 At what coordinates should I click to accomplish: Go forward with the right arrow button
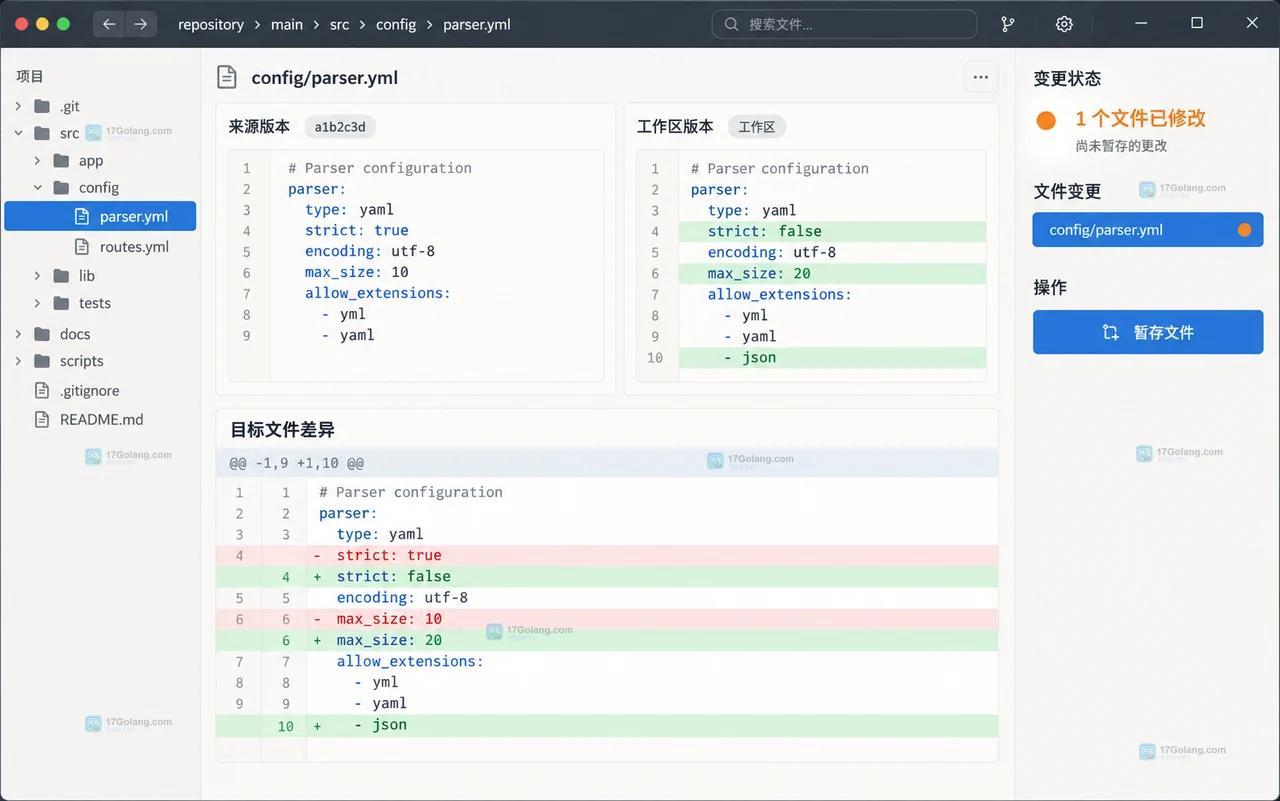(140, 24)
